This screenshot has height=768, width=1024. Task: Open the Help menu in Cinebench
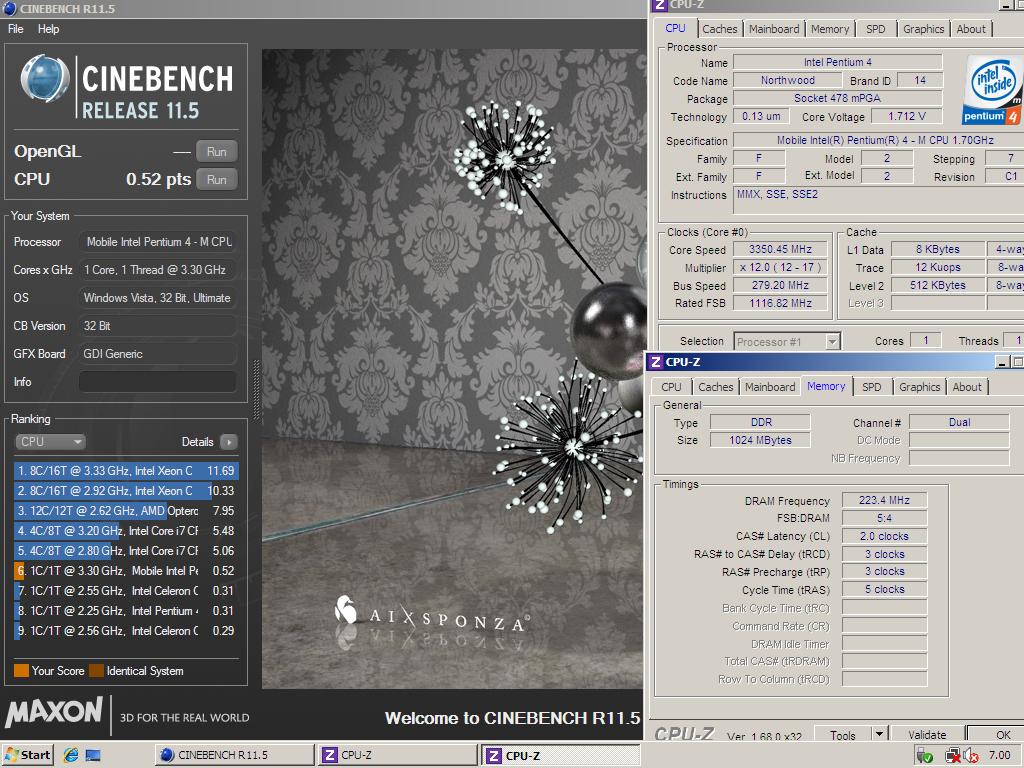pos(48,29)
